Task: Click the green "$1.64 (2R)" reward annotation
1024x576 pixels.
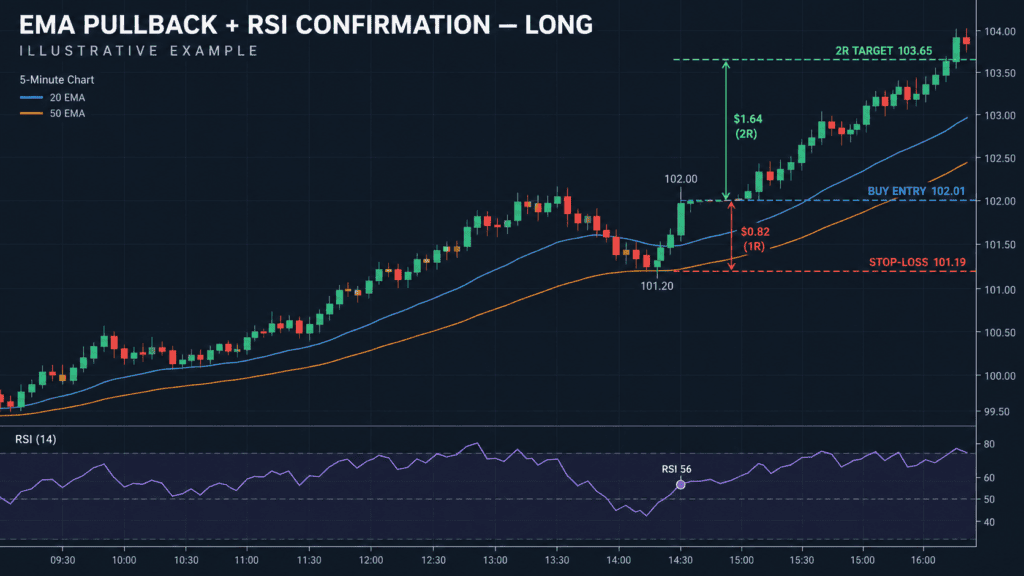Action: pos(747,126)
